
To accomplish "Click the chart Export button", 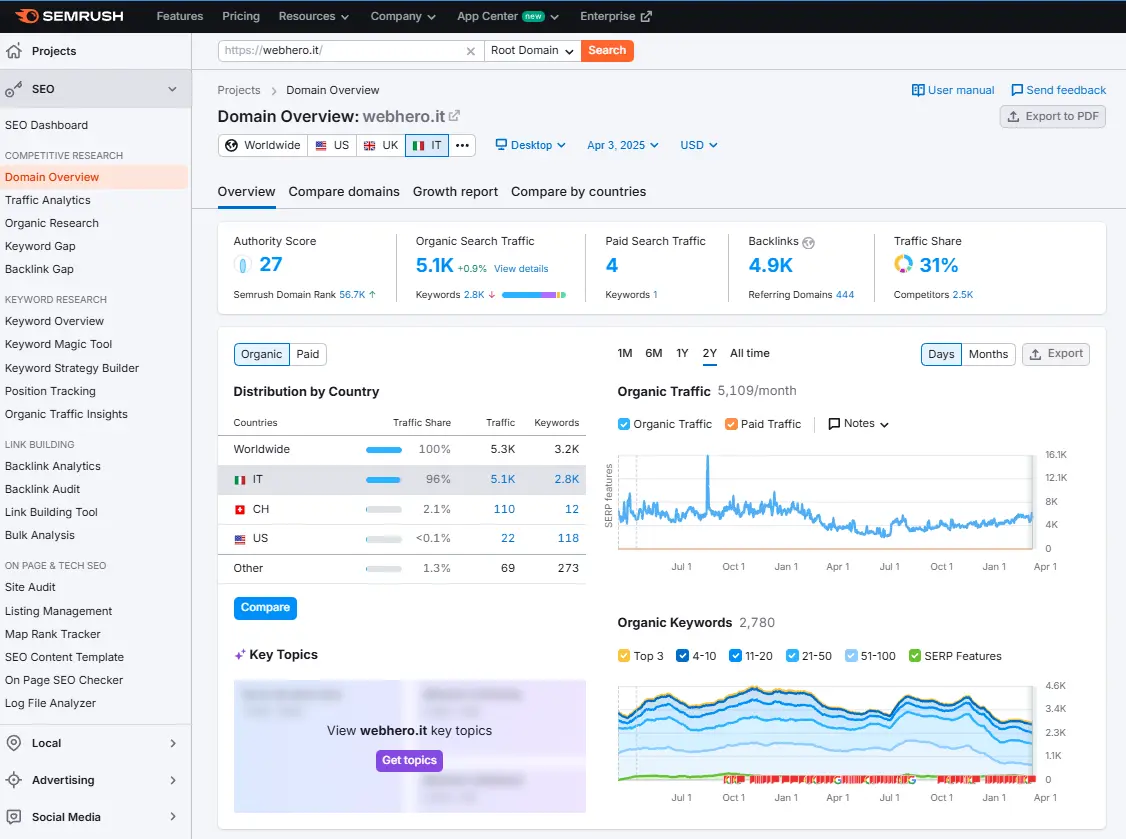I will 1056,354.
